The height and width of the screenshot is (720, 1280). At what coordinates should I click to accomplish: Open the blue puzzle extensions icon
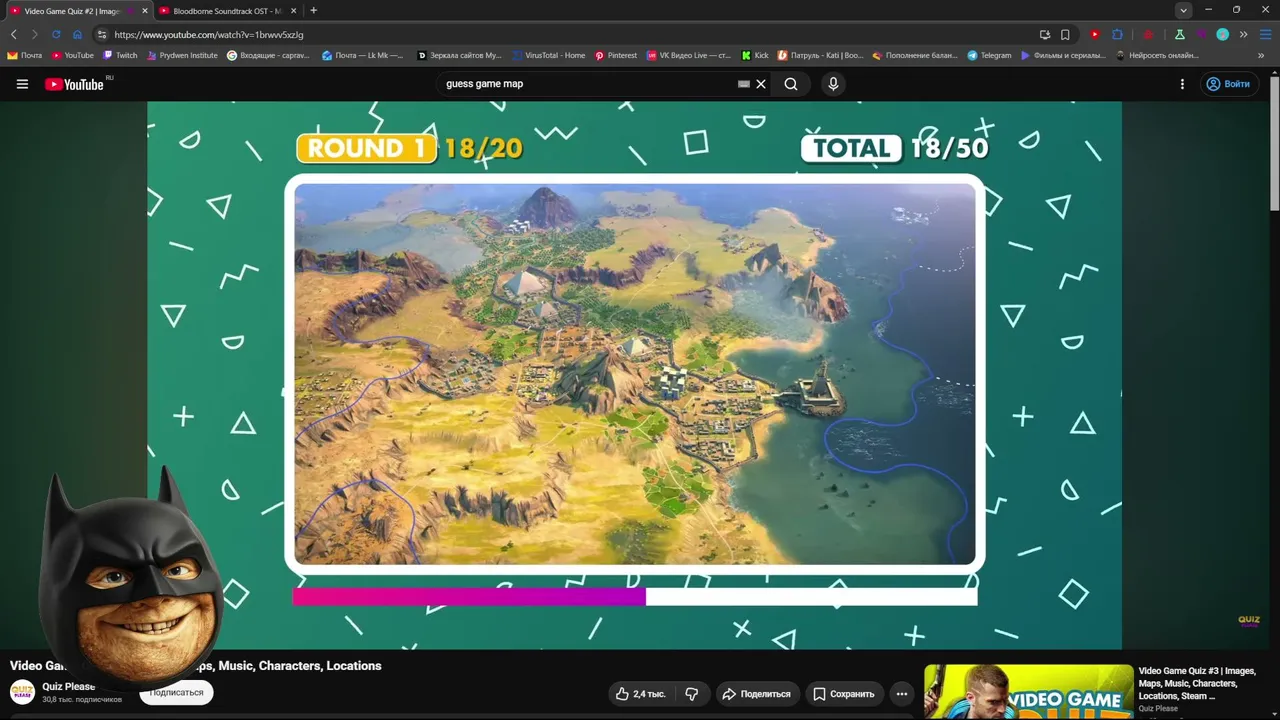point(1118,34)
